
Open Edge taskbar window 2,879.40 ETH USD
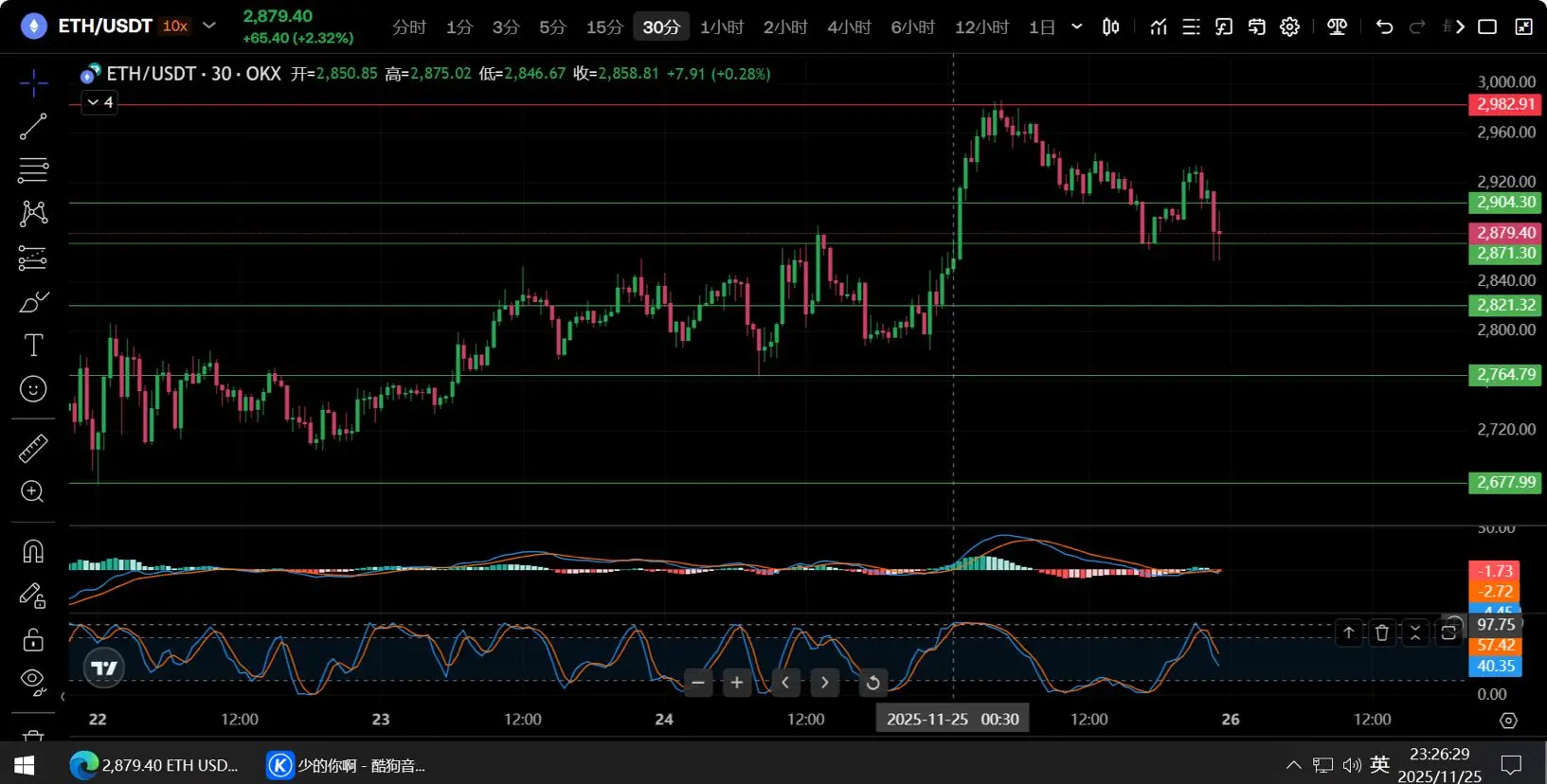tap(155, 764)
